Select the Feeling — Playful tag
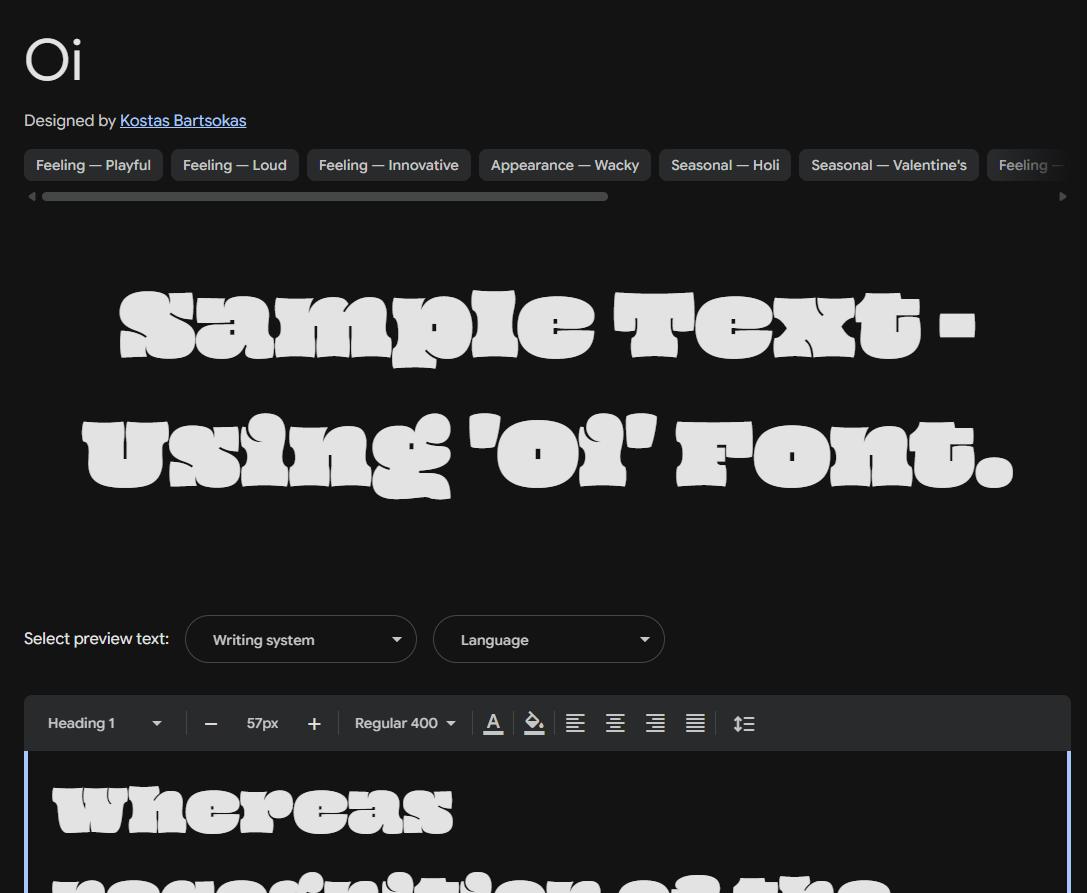 [x=94, y=165]
